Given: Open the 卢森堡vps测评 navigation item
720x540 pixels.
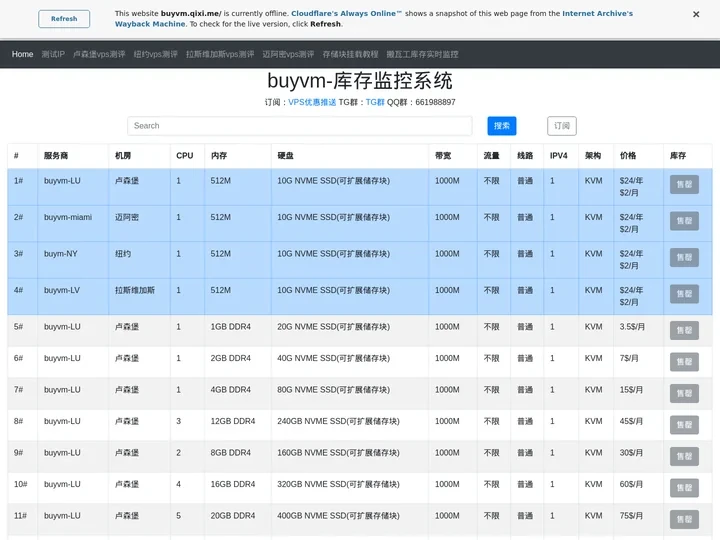Looking at the screenshot, I should (99, 54).
